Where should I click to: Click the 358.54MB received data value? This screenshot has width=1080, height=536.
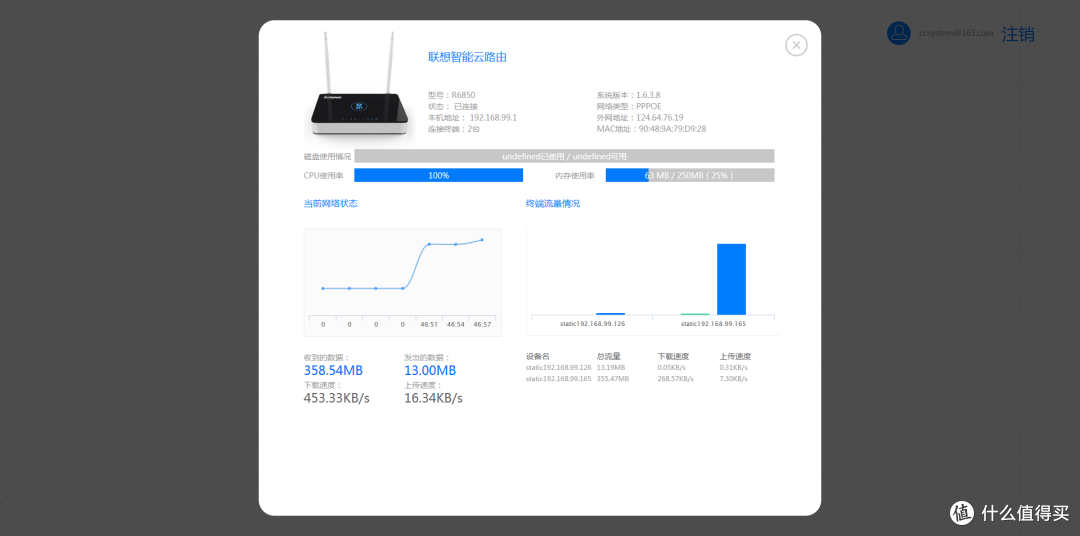coord(333,371)
